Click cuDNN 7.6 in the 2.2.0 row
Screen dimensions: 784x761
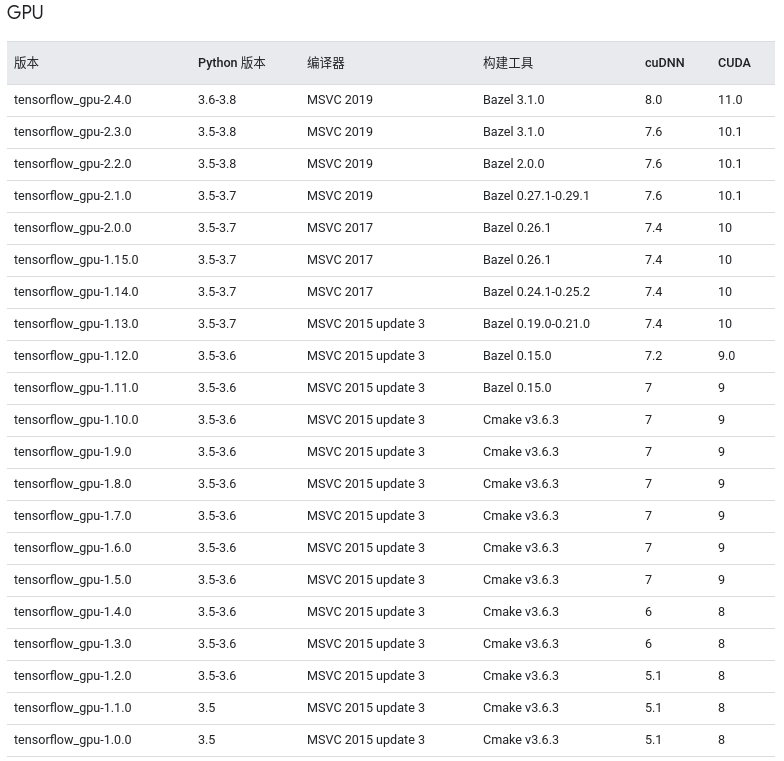tap(654, 164)
